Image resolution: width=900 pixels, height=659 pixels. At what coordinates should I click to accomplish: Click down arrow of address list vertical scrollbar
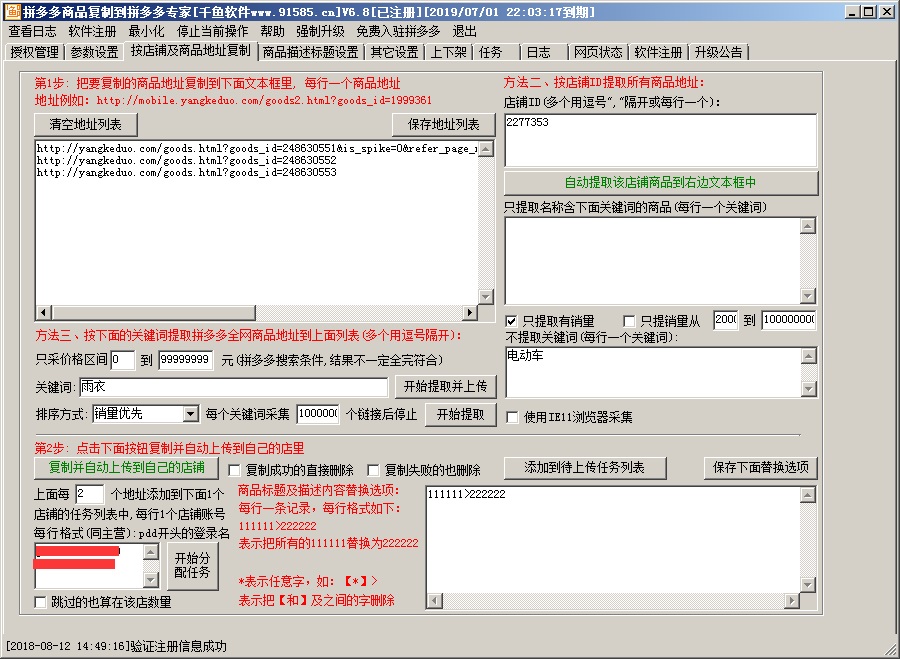486,297
